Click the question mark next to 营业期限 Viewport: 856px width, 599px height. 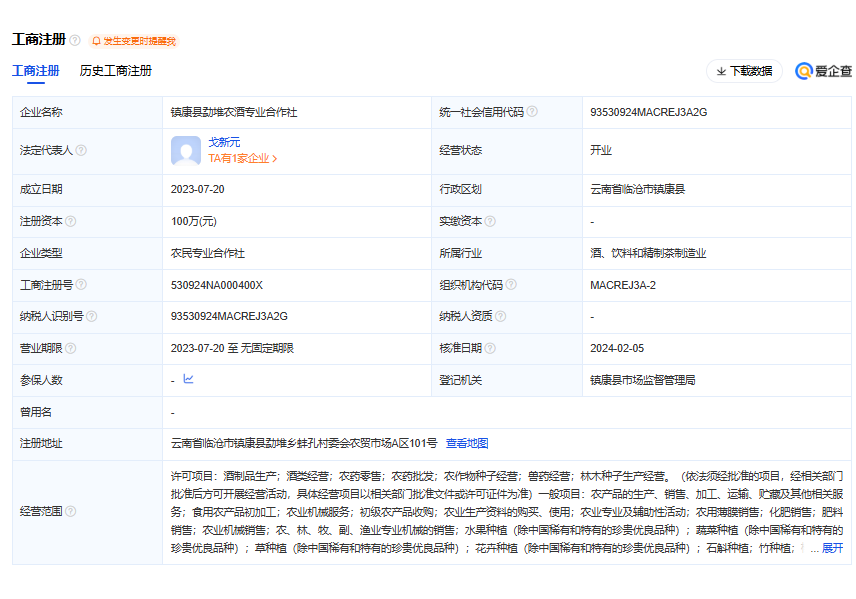tap(71, 348)
